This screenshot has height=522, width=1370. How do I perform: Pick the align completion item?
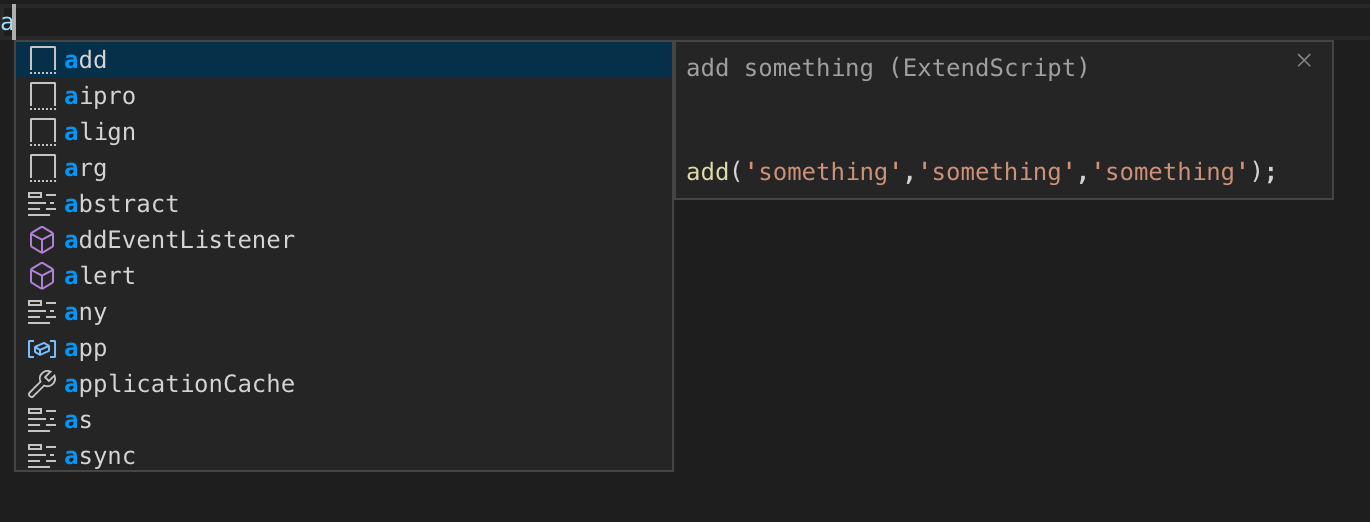[x=100, y=132]
